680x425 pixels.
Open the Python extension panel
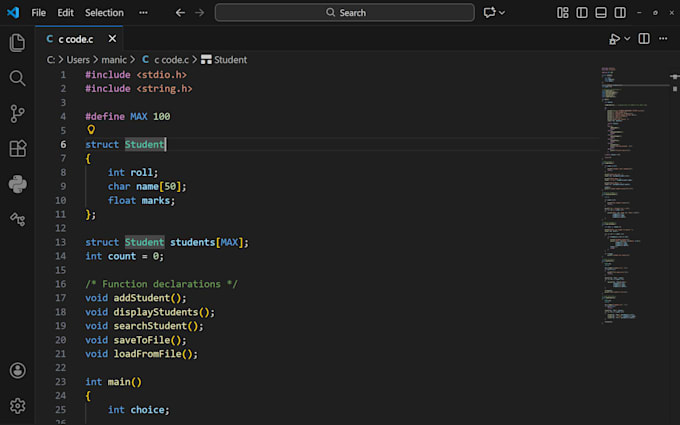pyautogui.click(x=17, y=183)
